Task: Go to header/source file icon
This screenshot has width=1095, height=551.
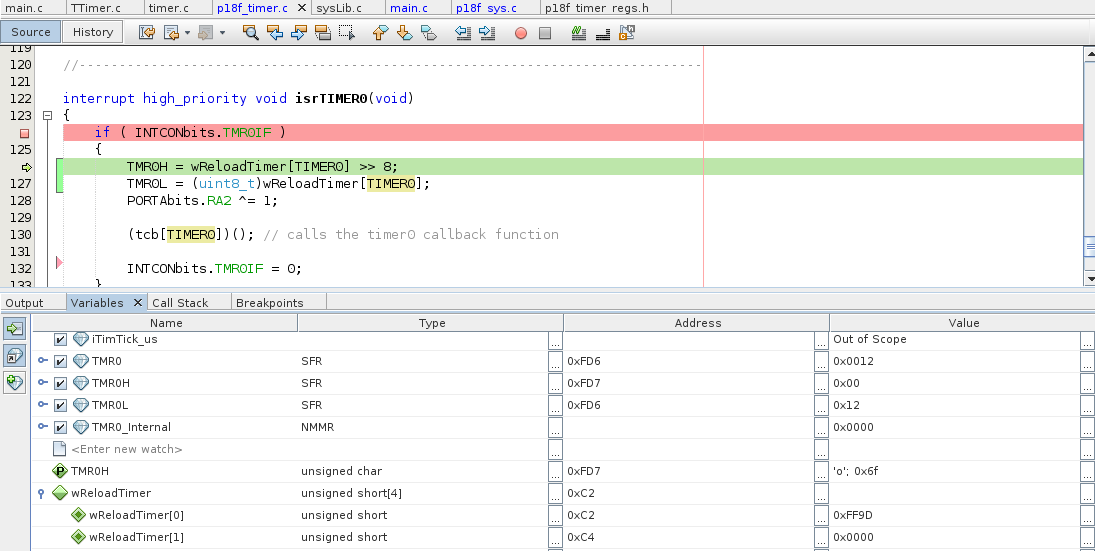Action: [626, 32]
